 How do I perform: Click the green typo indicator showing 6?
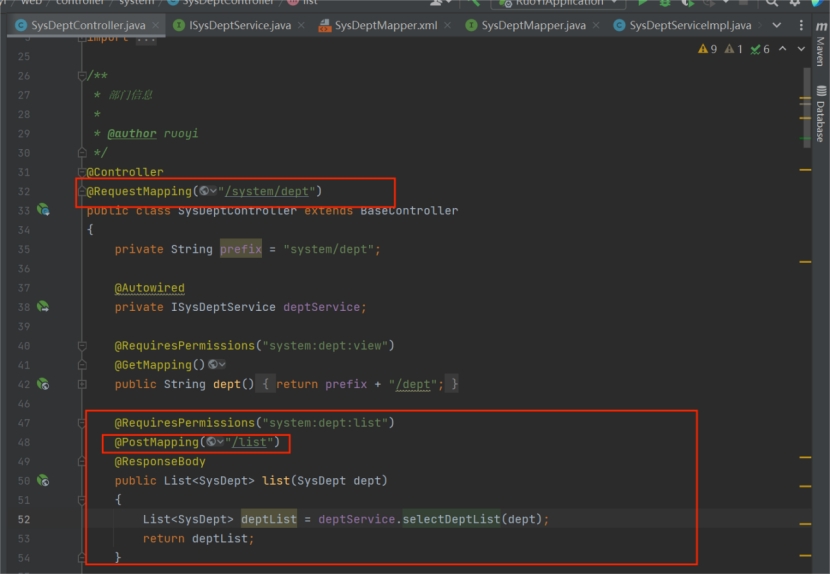[761, 49]
